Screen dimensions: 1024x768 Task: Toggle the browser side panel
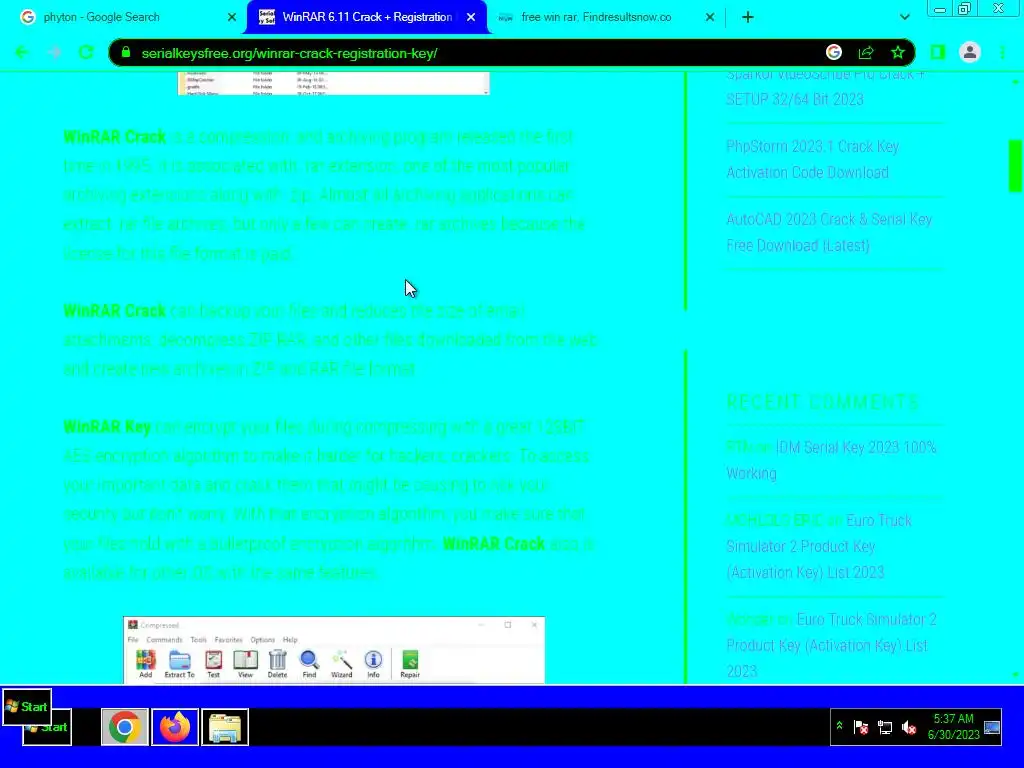(x=938, y=52)
